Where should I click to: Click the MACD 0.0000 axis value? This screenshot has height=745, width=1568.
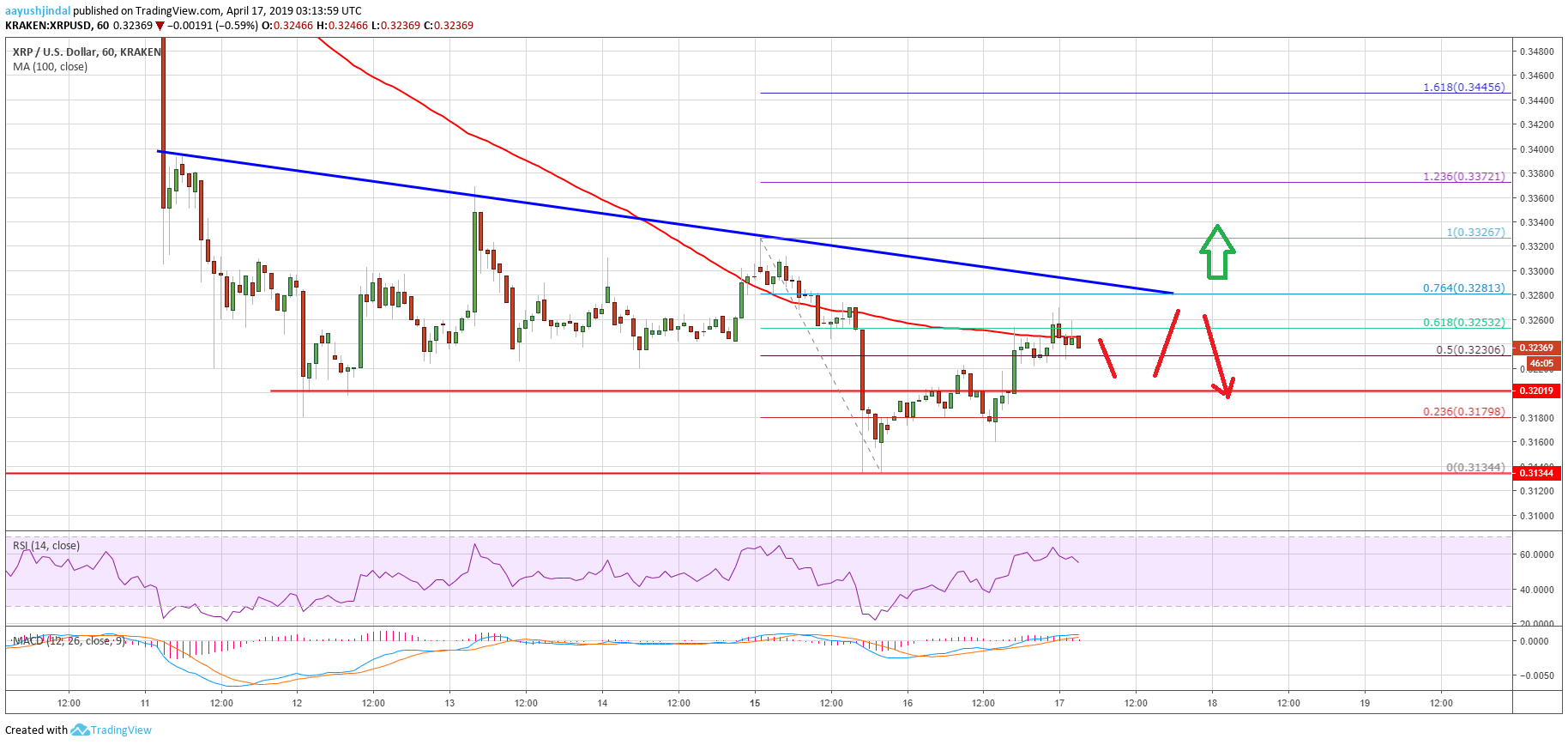pos(1534,641)
